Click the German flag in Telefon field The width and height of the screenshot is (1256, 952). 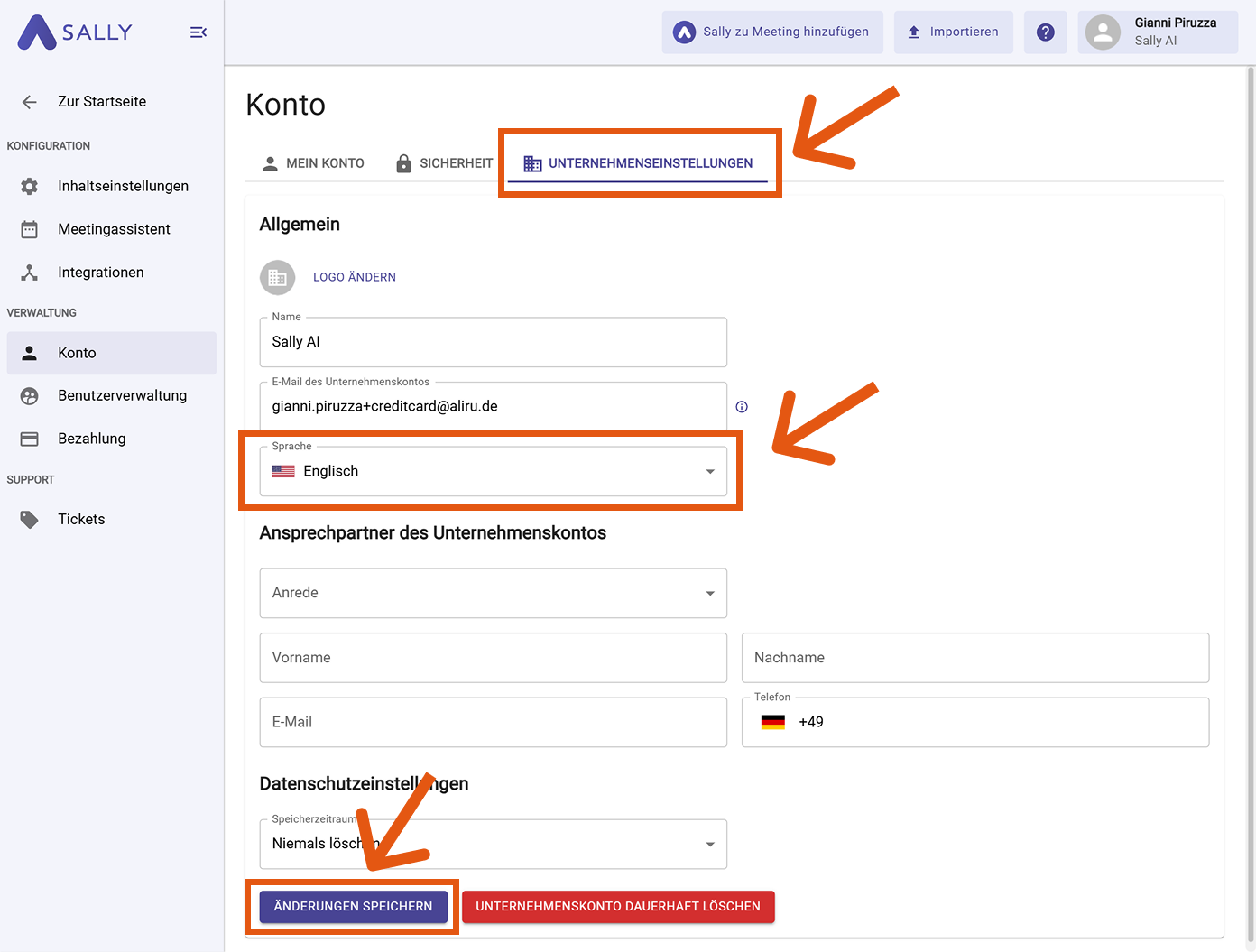pos(773,722)
